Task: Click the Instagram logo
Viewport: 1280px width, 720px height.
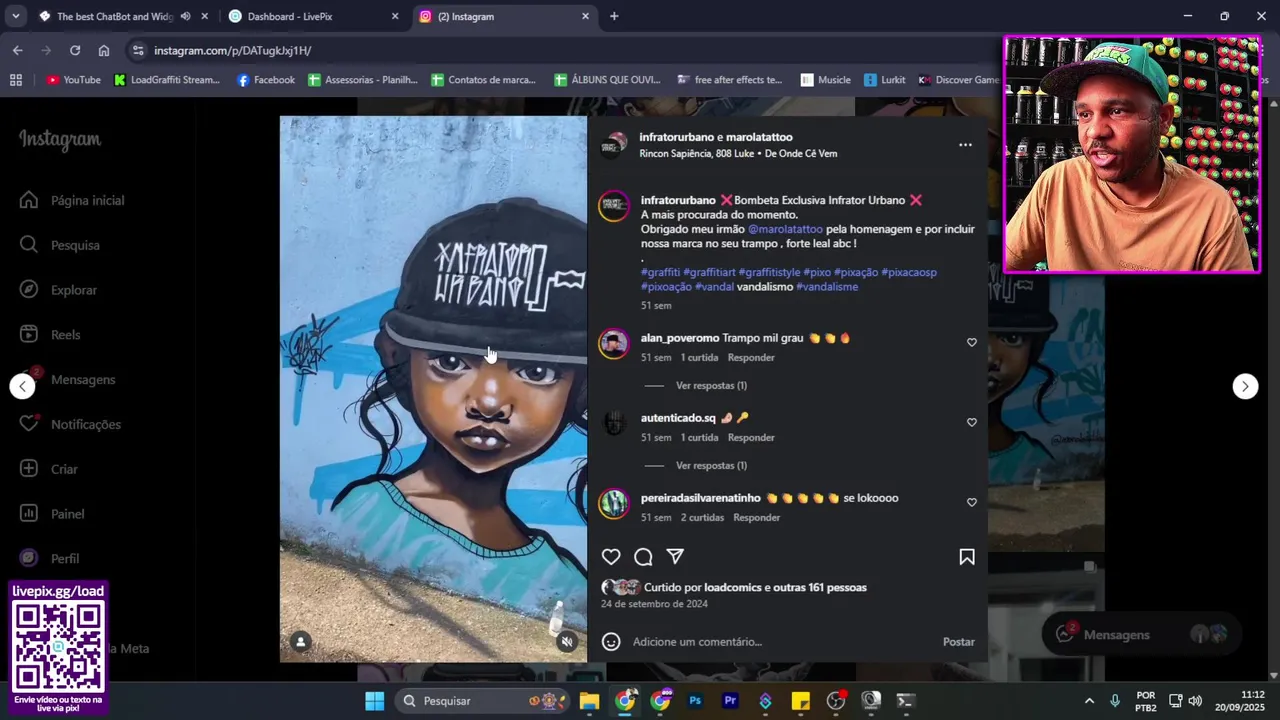Action: [x=60, y=140]
